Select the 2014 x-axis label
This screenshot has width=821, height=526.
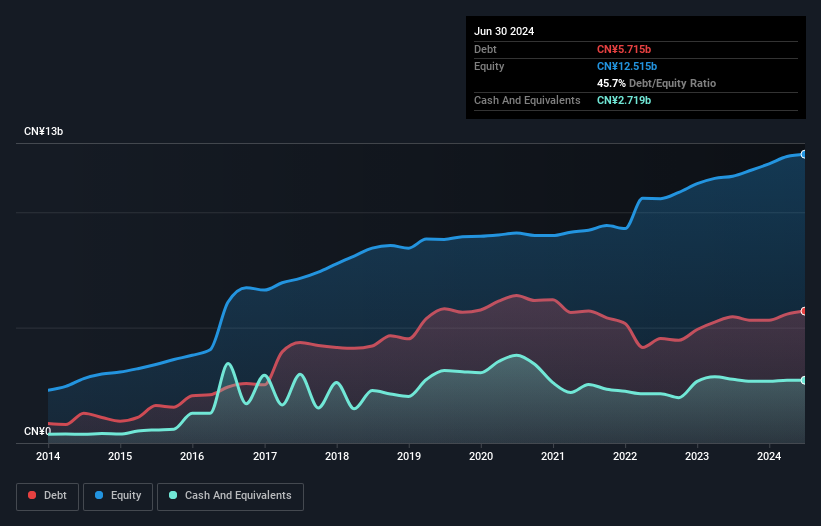[x=48, y=456]
